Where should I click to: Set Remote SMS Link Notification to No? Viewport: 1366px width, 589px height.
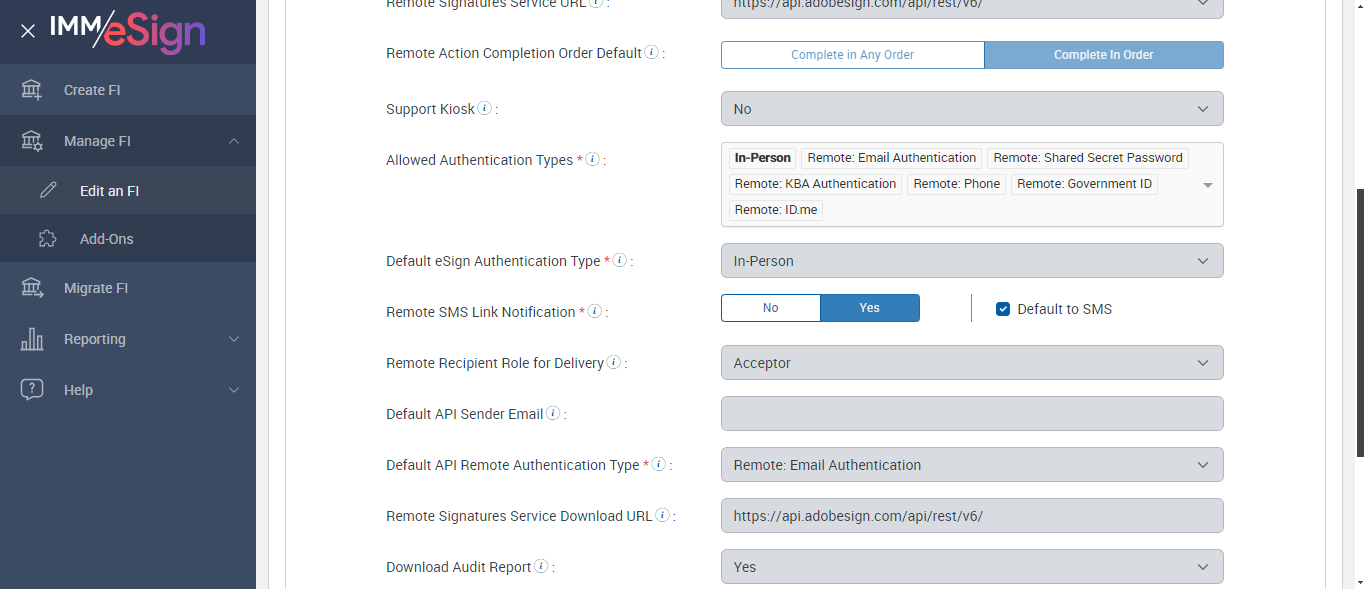[x=770, y=308]
